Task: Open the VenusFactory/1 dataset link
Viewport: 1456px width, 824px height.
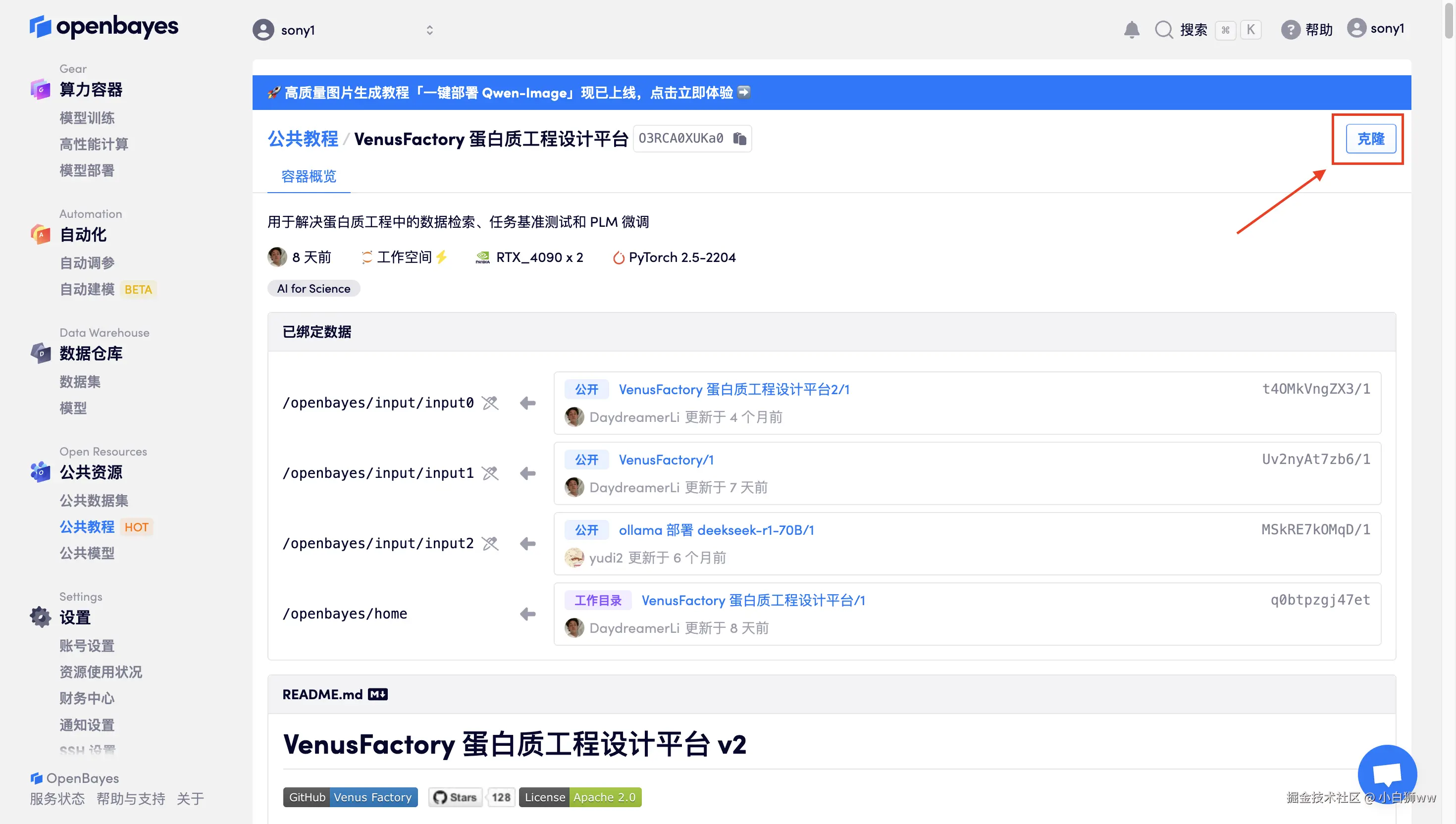Action: click(666, 460)
